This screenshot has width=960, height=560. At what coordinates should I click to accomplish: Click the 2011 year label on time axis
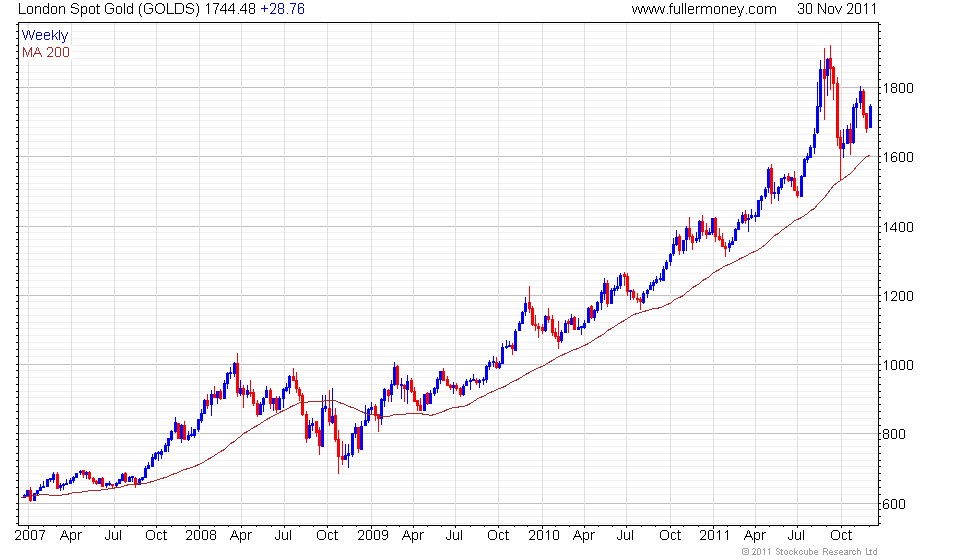point(714,536)
